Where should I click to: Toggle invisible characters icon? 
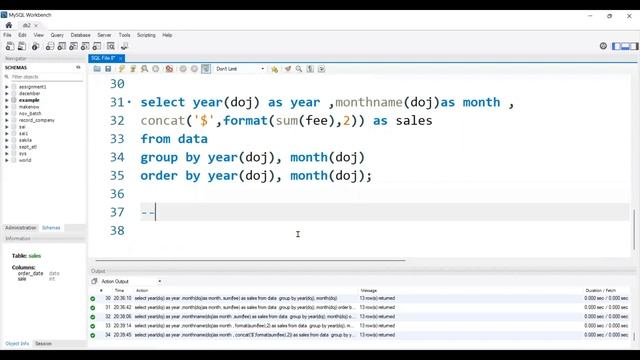click(x=310, y=69)
